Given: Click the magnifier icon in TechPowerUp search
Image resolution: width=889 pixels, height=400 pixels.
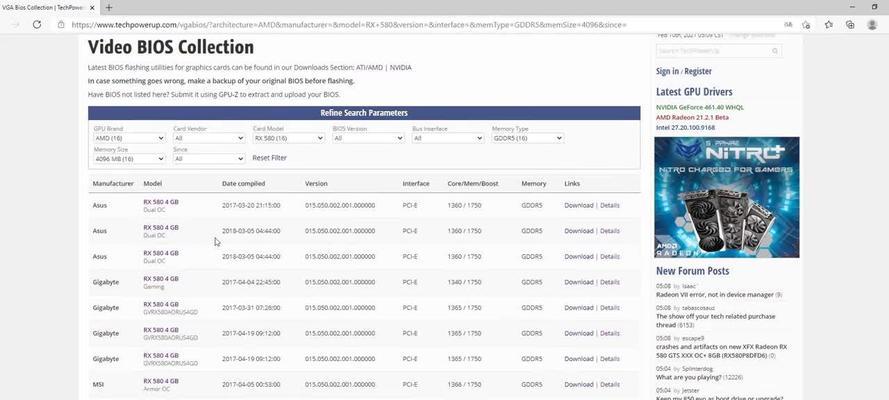Looking at the screenshot, I should pos(775,51).
